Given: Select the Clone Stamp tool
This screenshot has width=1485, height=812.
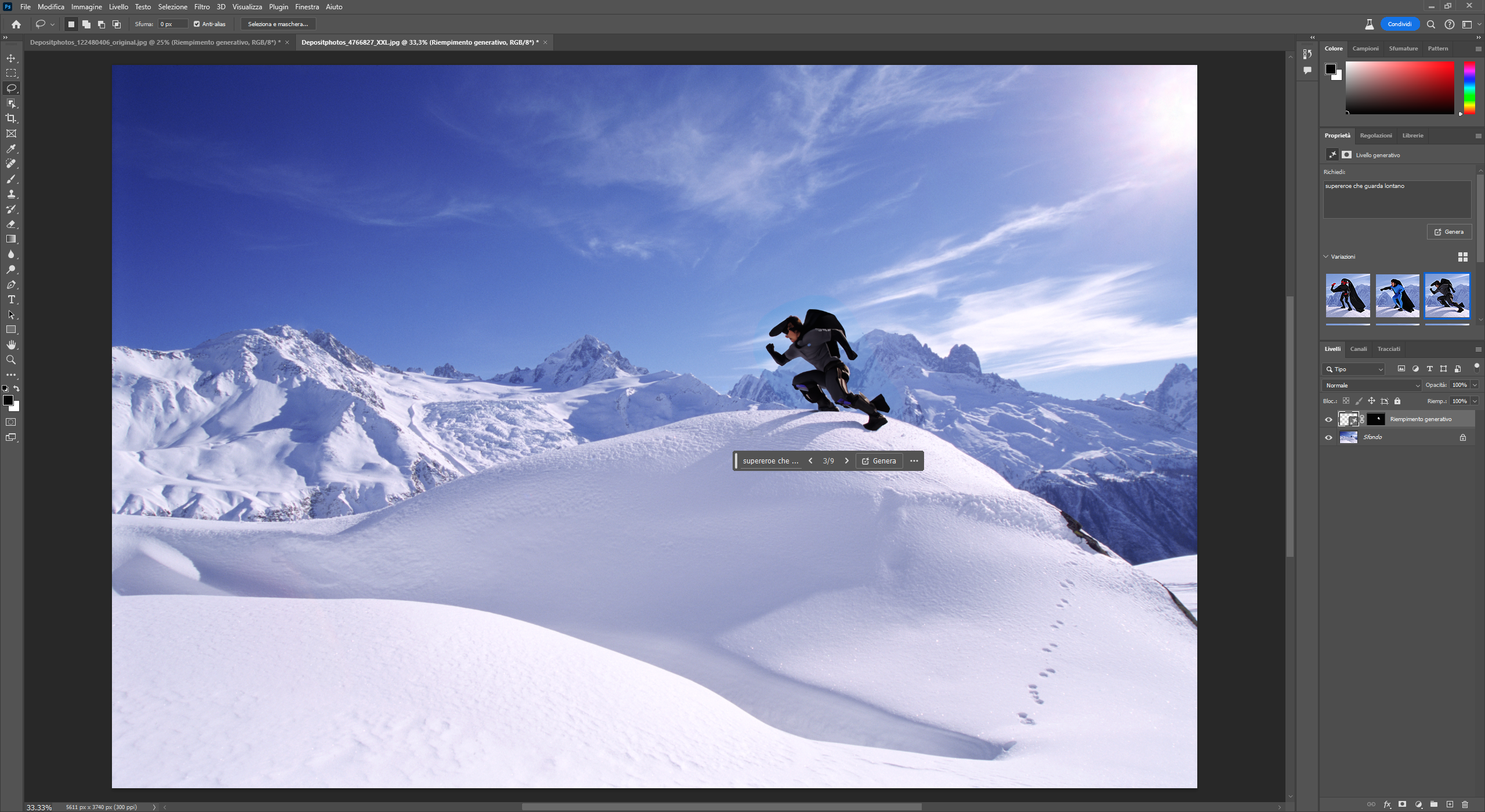Looking at the screenshot, I should (x=11, y=194).
